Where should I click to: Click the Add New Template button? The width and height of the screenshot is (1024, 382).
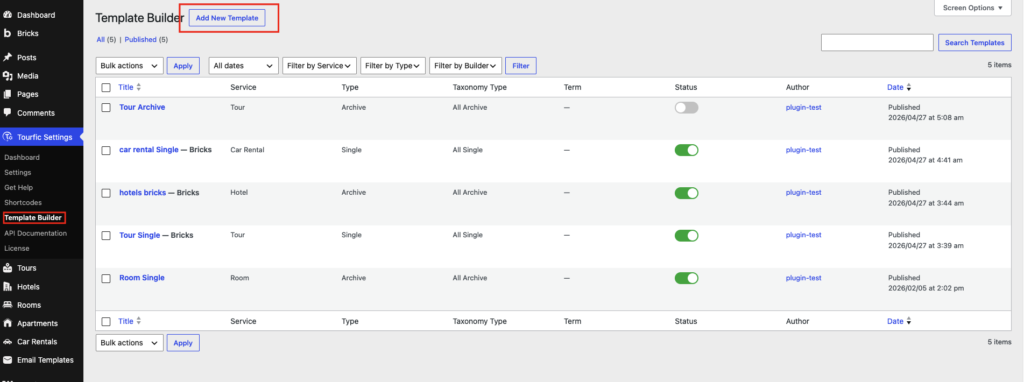point(227,18)
